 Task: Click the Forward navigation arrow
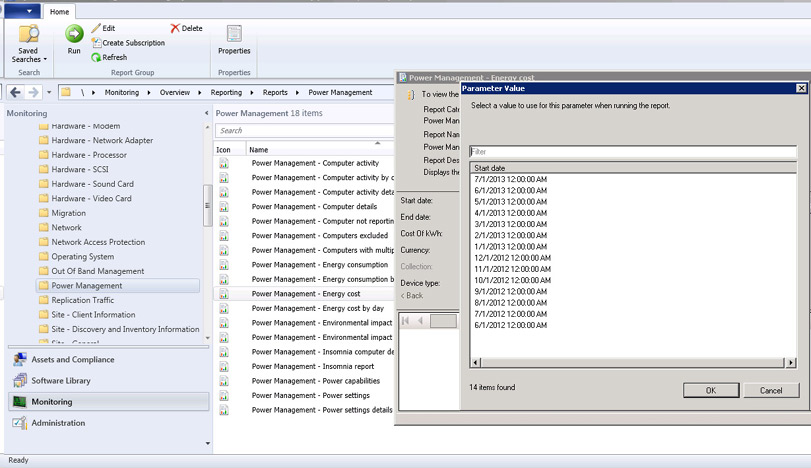33,93
